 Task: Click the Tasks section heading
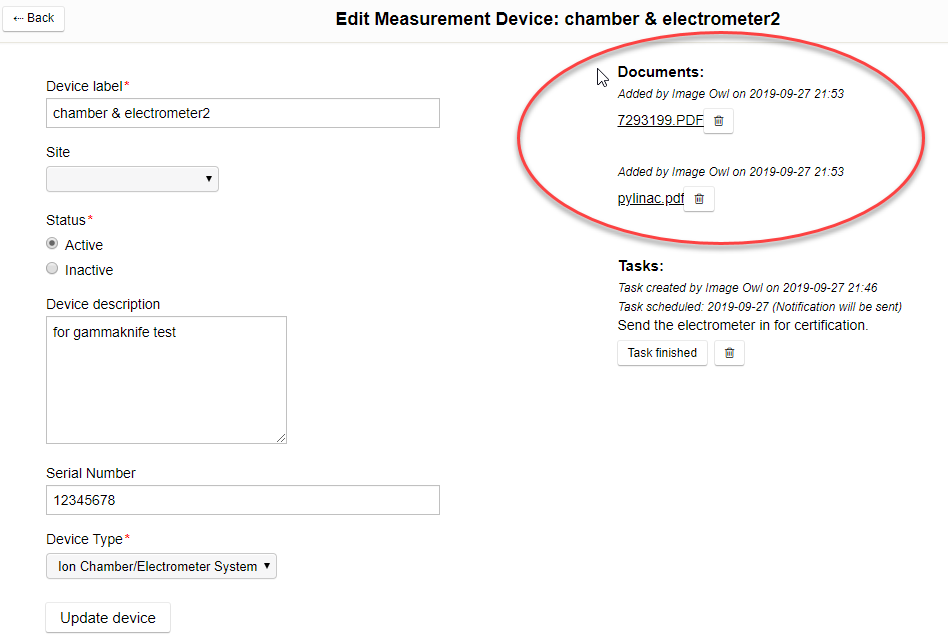(640, 266)
